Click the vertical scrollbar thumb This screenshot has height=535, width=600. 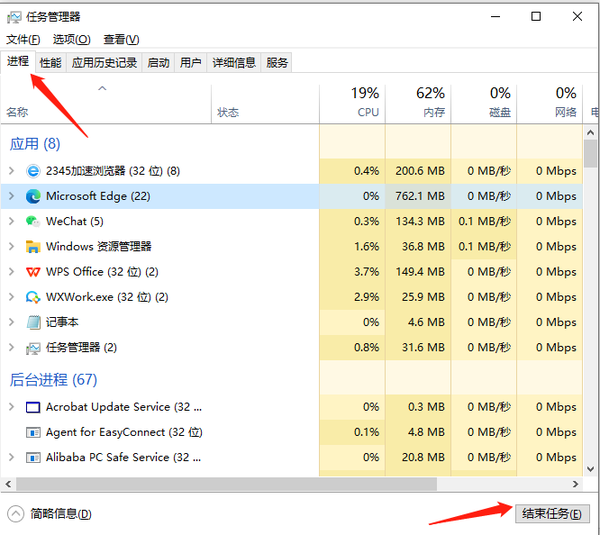click(x=590, y=154)
